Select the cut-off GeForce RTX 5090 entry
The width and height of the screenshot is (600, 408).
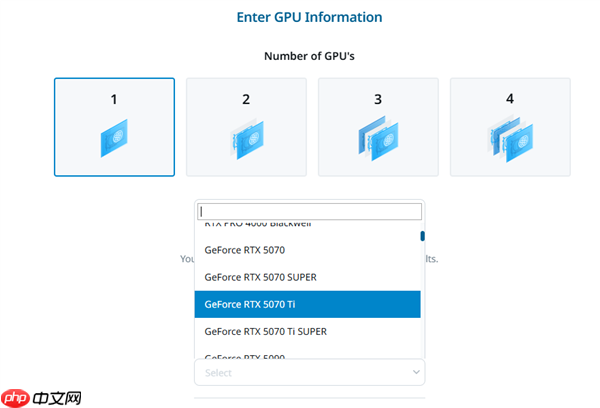[x=245, y=355]
